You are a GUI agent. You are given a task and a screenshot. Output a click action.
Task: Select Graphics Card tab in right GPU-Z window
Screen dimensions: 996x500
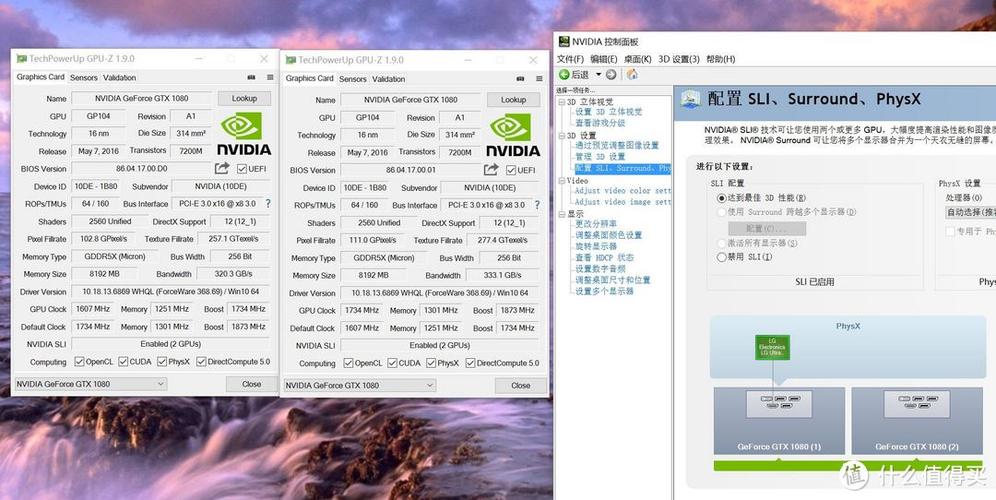(309, 78)
